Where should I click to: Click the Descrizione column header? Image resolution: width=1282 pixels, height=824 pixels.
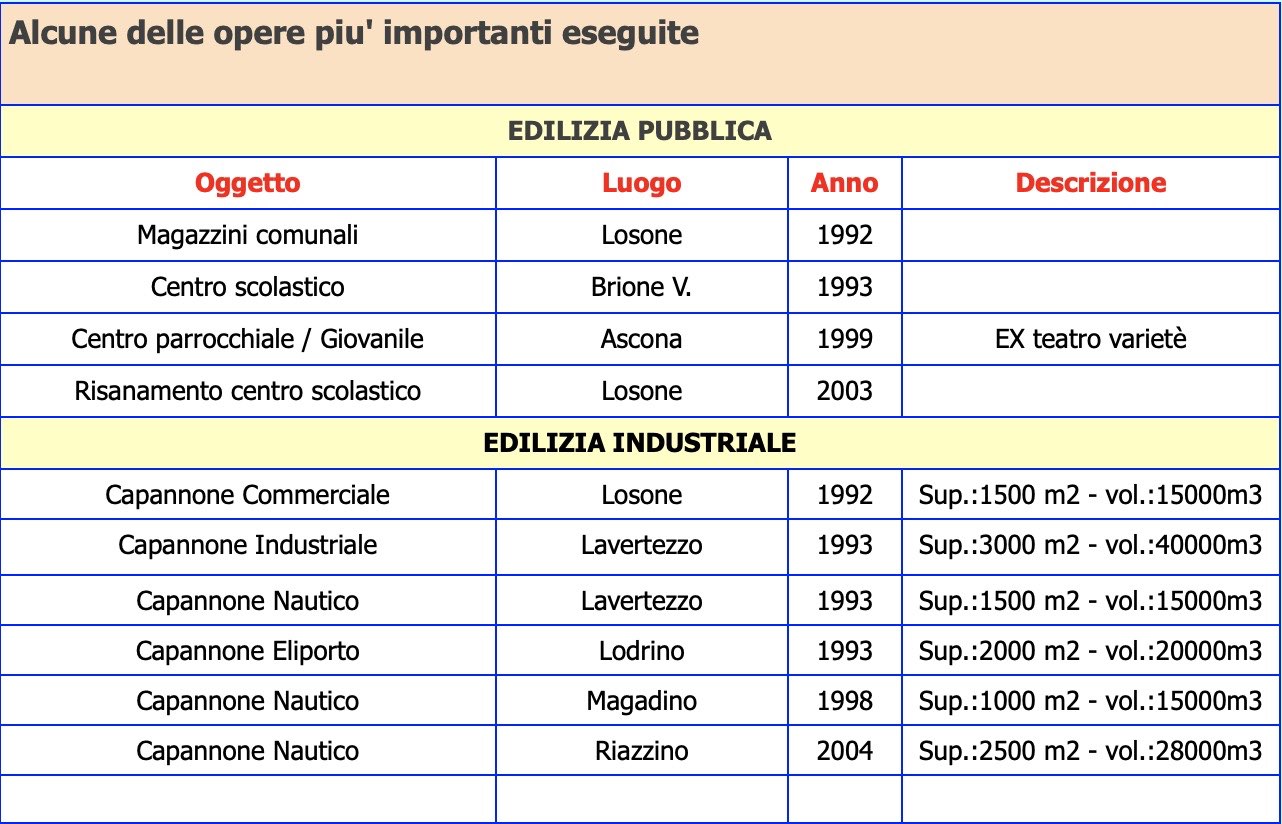(1091, 183)
